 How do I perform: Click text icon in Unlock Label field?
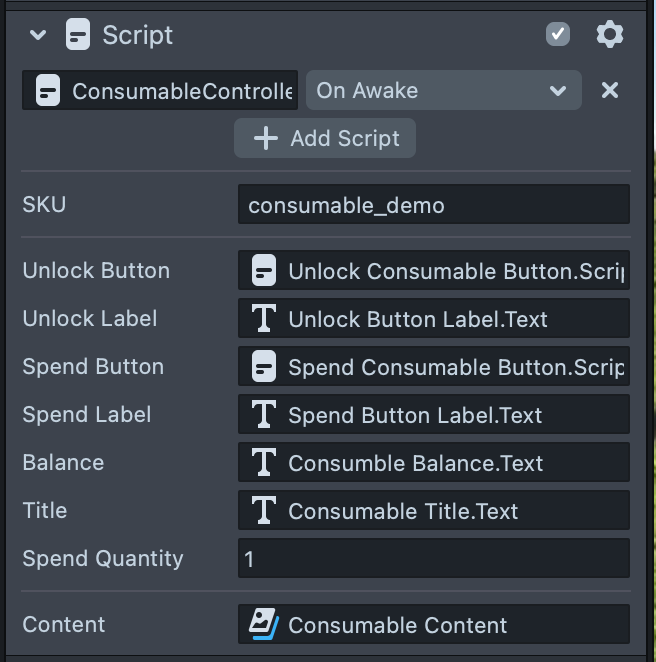(x=263, y=319)
